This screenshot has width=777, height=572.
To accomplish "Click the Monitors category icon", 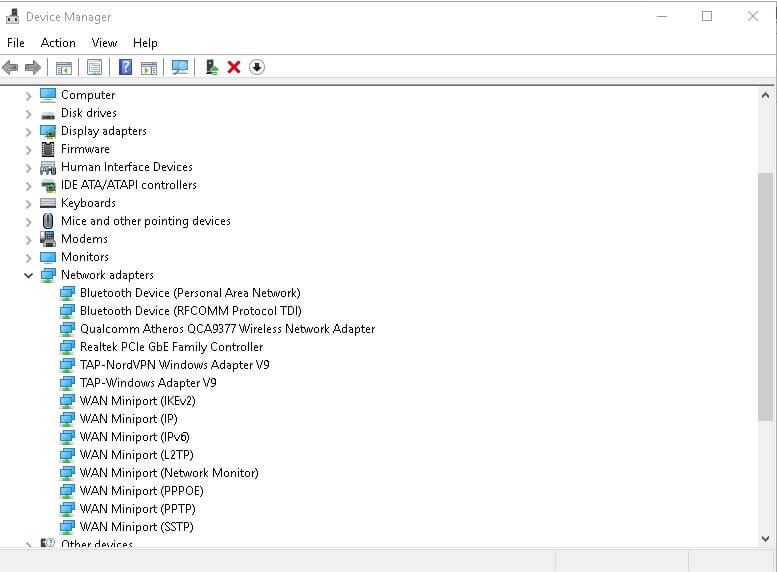I will click(48, 257).
